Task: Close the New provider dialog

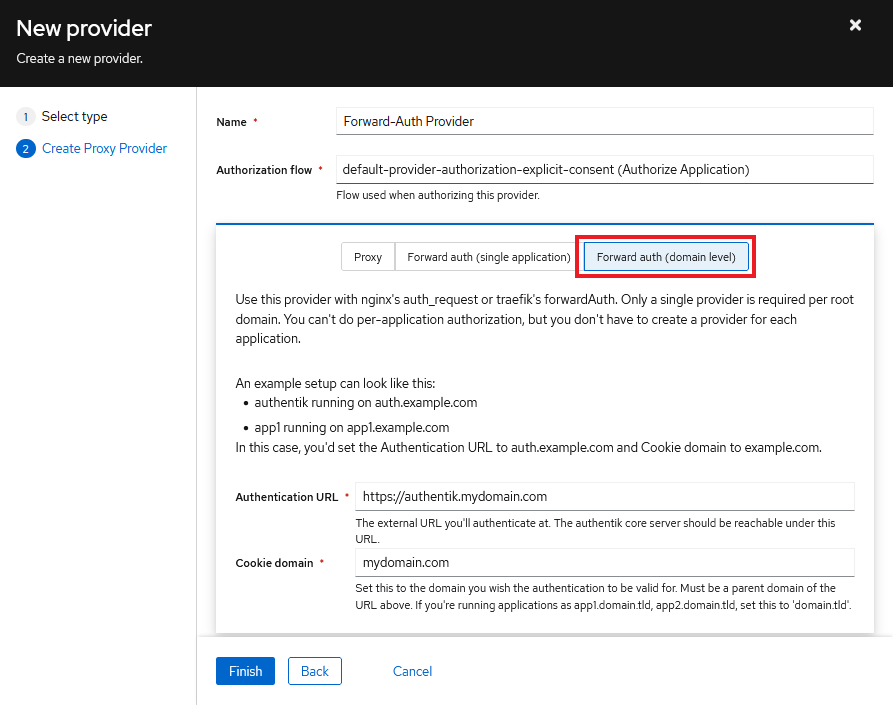Action: pos(855,25)
